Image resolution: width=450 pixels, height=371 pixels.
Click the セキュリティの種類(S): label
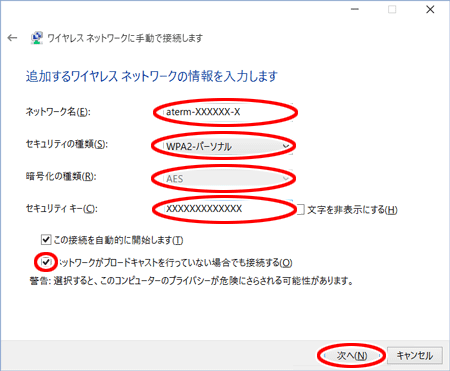pyautogui.click(x=67, y=144)
